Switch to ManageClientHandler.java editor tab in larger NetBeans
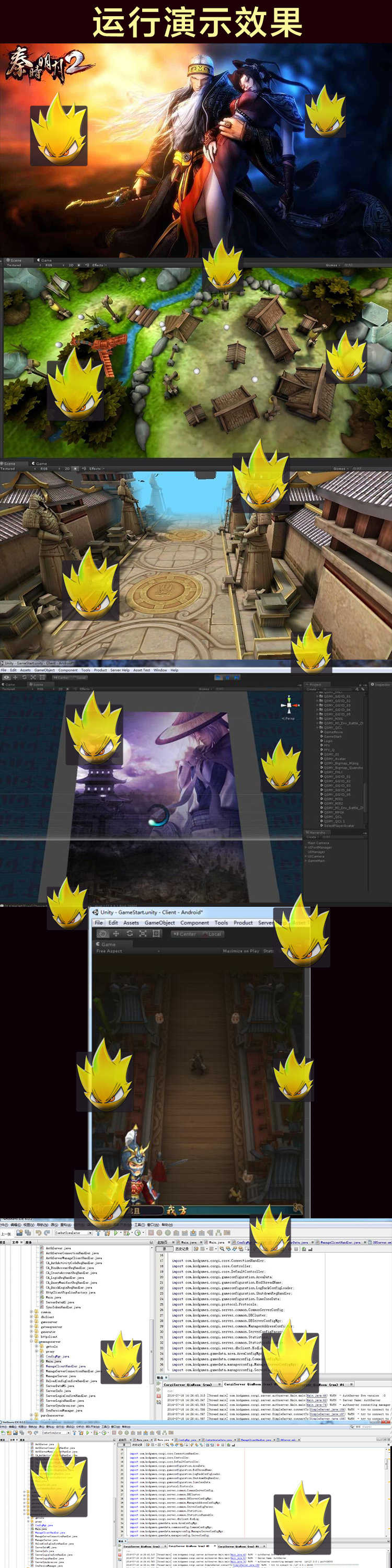The height and width of the screenshot is (1568, 392). (341, 1242)
